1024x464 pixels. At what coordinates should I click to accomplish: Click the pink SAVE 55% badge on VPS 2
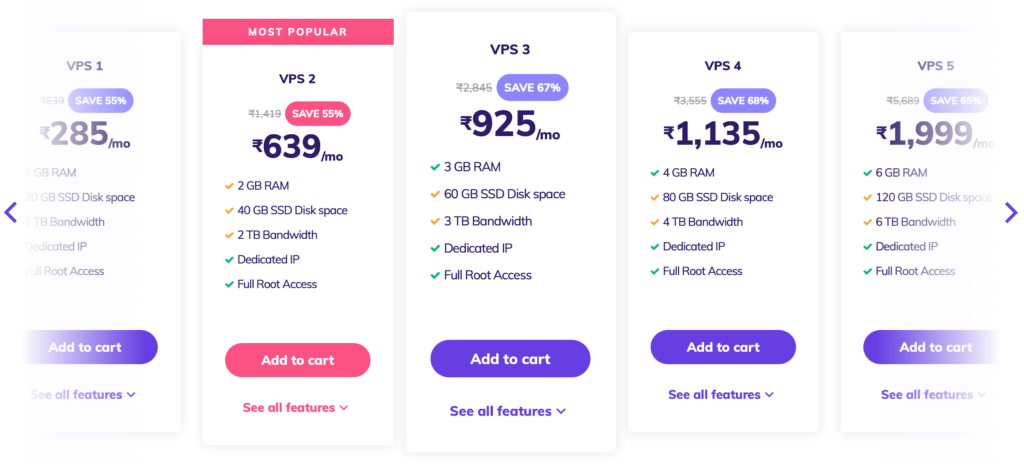tap(317, 114)
